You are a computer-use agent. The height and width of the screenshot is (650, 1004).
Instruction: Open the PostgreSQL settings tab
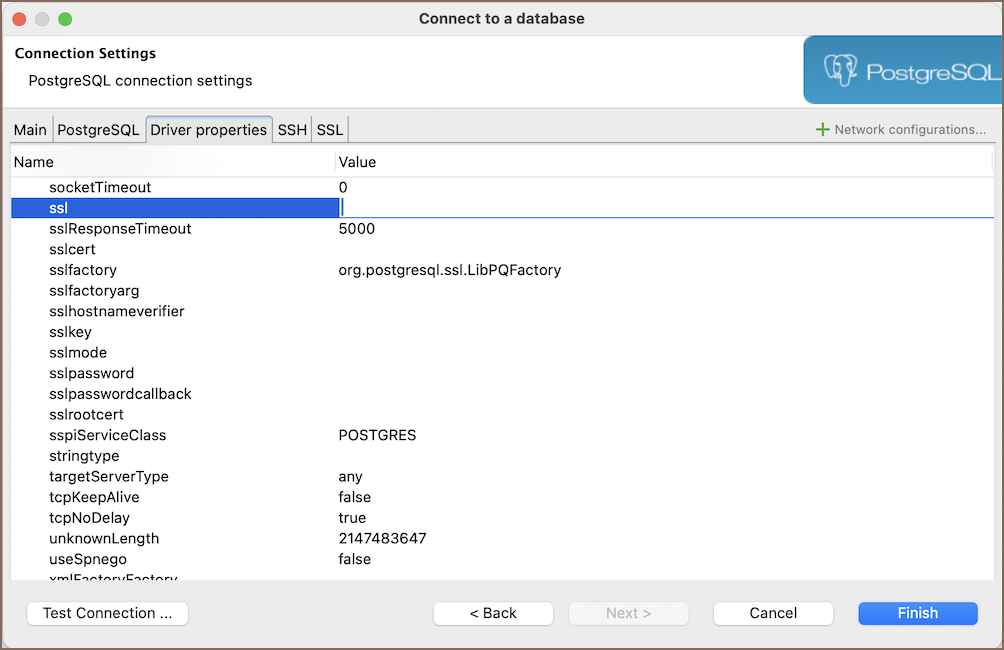pos(98,130)
